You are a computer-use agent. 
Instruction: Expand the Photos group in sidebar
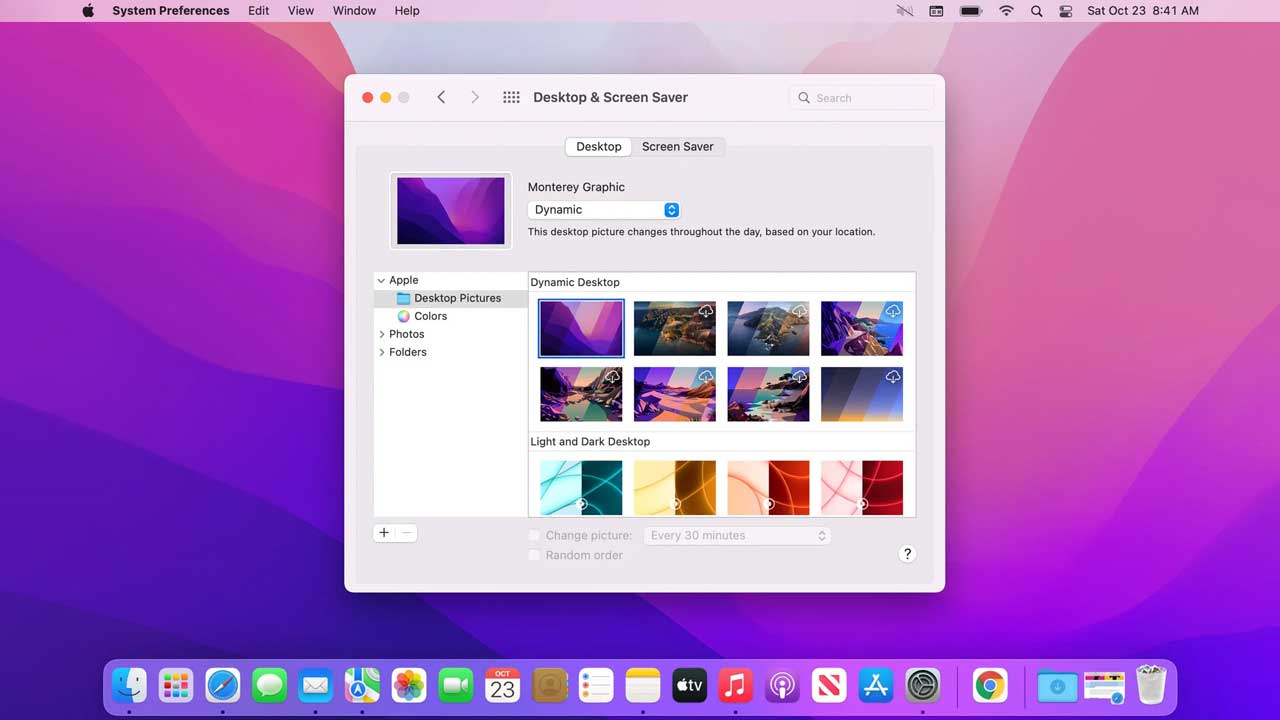pyautogui.click(x=381, y=334)
